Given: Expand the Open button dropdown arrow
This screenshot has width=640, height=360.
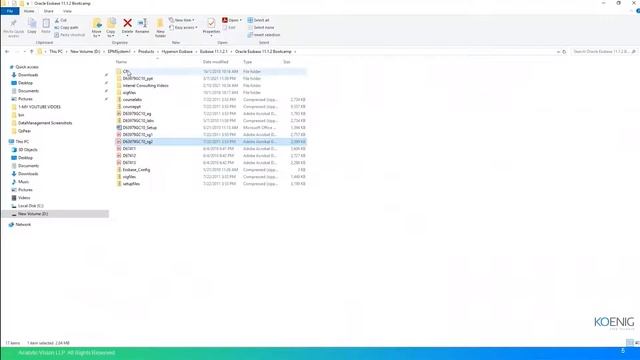Looking at the screenshot, I should pyautogui.click(x=241, y=20).
